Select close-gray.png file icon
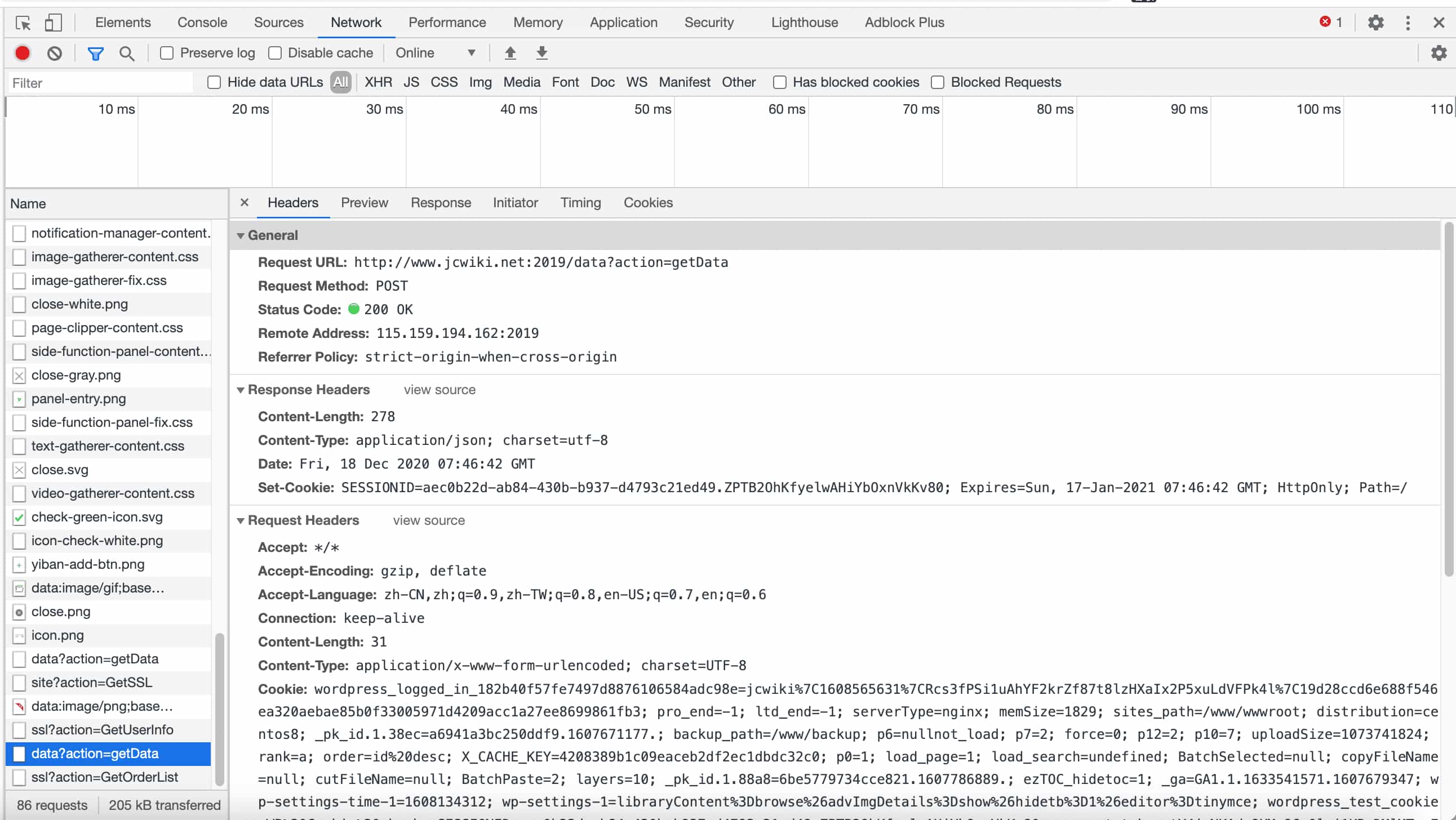Image resolution: width=1456 pixels, height=820 pixels. pyautogui.click(x=19, y=375)
